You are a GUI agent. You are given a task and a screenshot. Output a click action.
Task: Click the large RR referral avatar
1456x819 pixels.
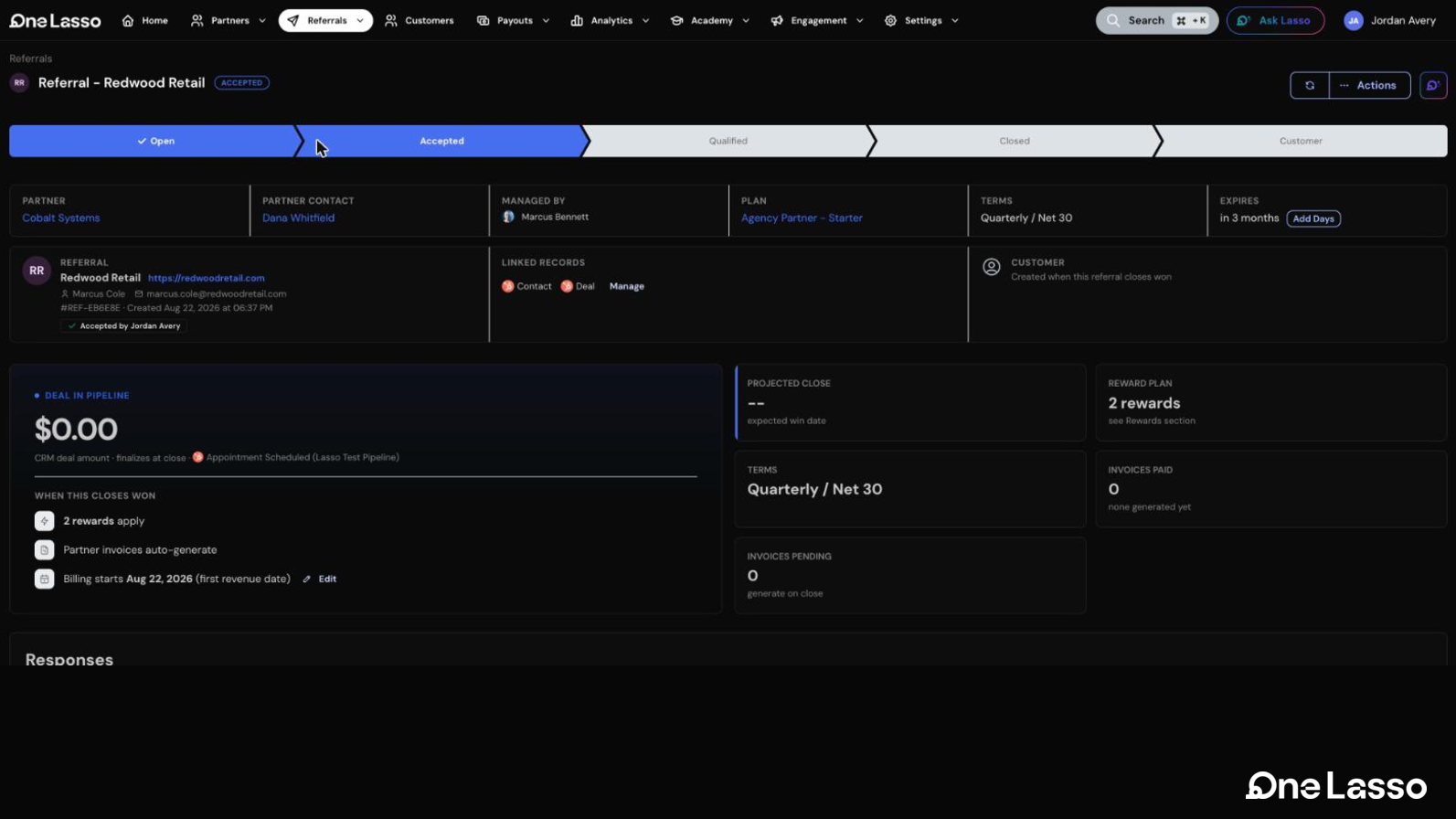tap(37, 271)
